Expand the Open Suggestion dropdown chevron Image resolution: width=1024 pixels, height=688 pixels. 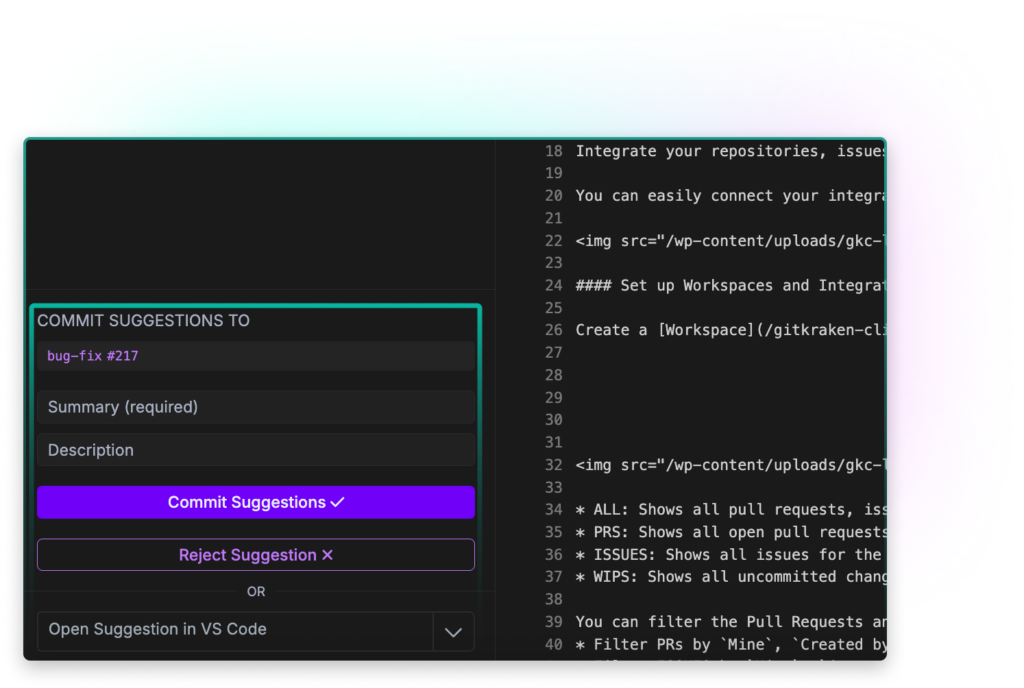click(453, 631)
